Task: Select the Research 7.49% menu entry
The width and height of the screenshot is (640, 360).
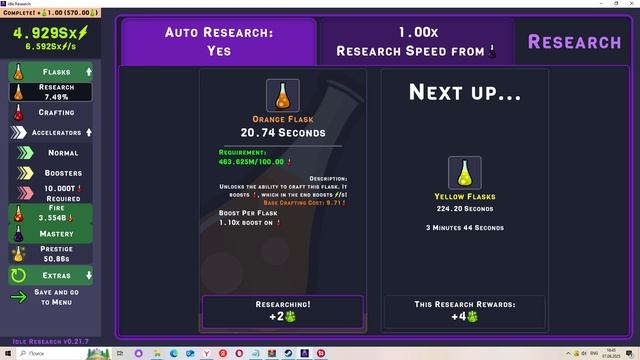Action: pyautogui.click(x=50, y=92)
